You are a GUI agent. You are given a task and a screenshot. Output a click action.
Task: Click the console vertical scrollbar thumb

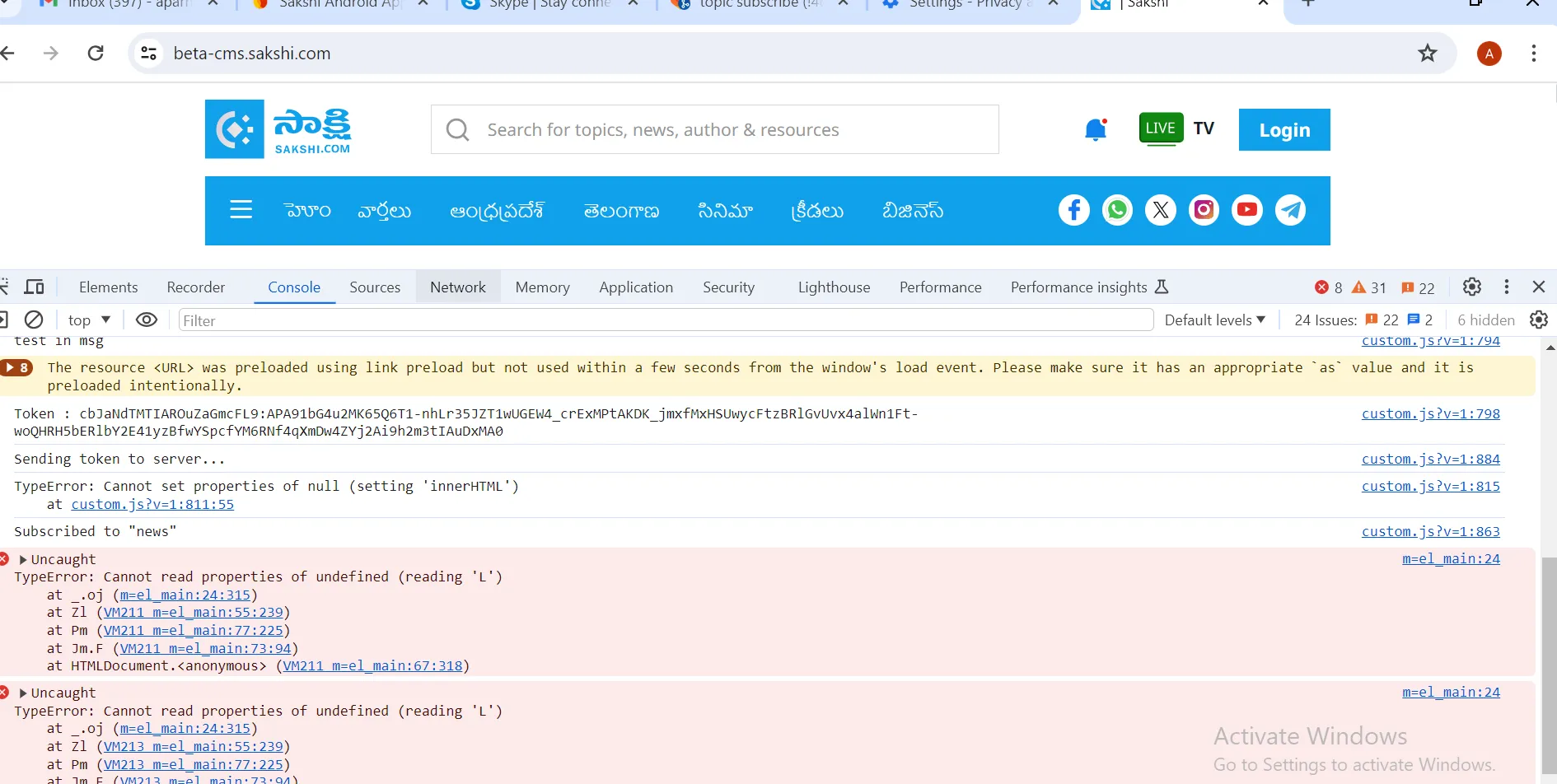coord(1549,665)
